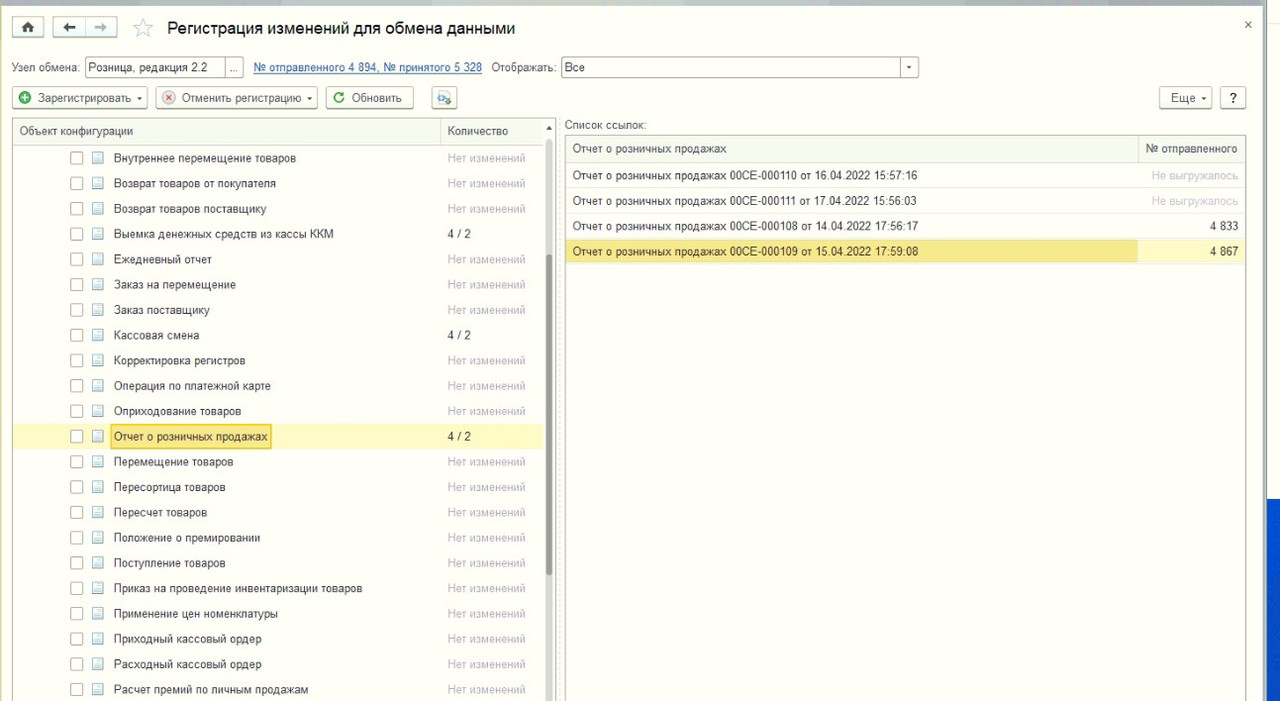The image size is (1280, 701).
Task: Select Возврат товаров поставщику tree row
Action: click(278, 209)
